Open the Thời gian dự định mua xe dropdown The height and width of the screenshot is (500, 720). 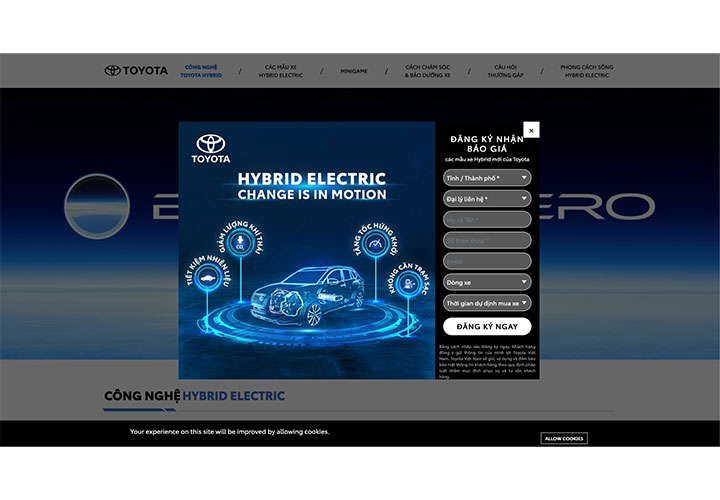click(487, 303)
